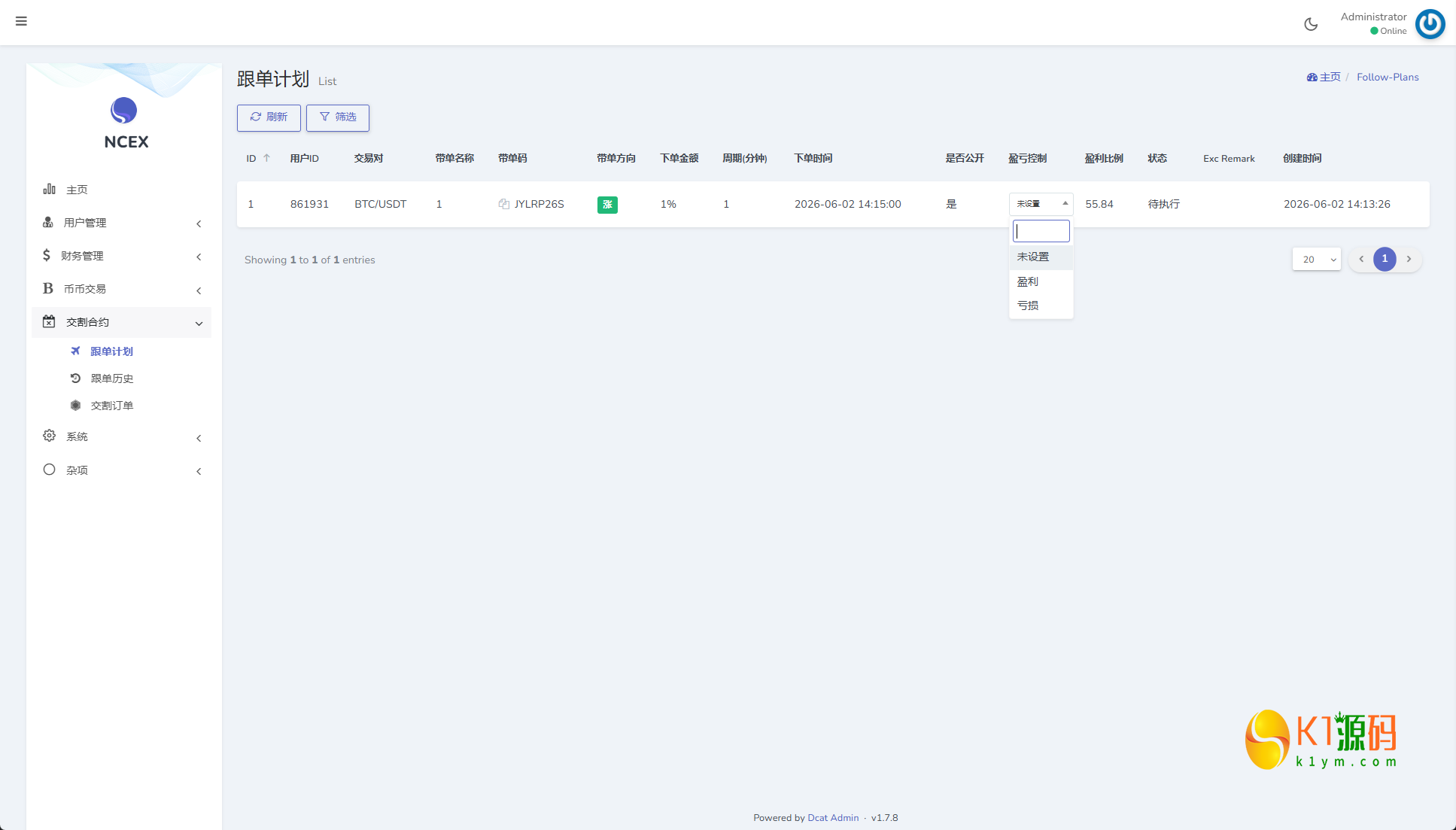Click the 刷新 refresh button
Viewport: 1456px width, 830px height.
(x=269, y=117)
